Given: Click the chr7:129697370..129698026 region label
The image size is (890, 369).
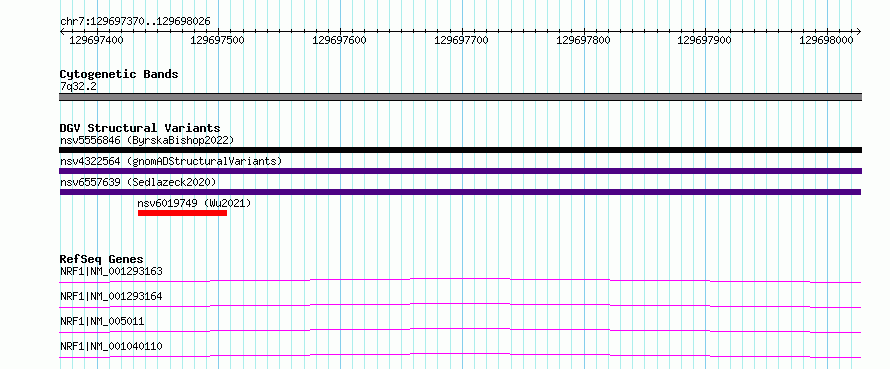Looking at the screenshot, I should point(135,21).
